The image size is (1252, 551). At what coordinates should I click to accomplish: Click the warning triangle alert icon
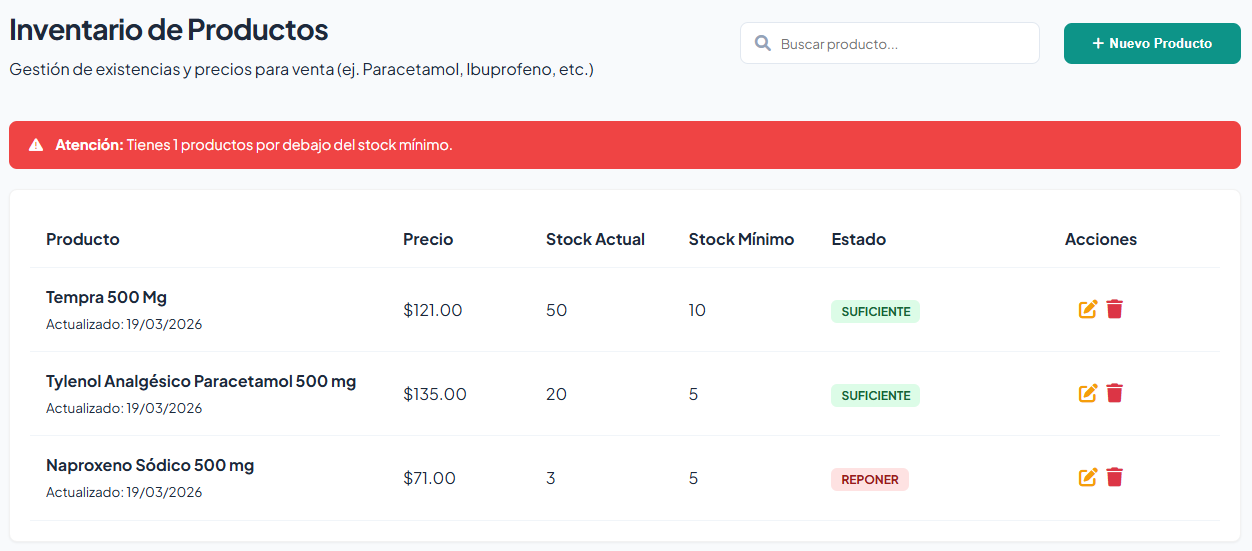pos(36,145)
